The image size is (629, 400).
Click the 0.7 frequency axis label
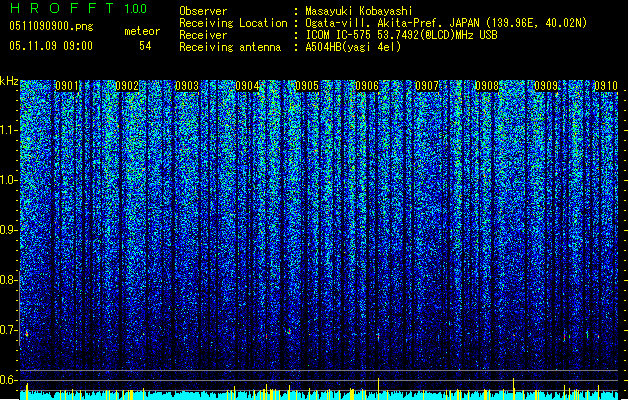9,329
